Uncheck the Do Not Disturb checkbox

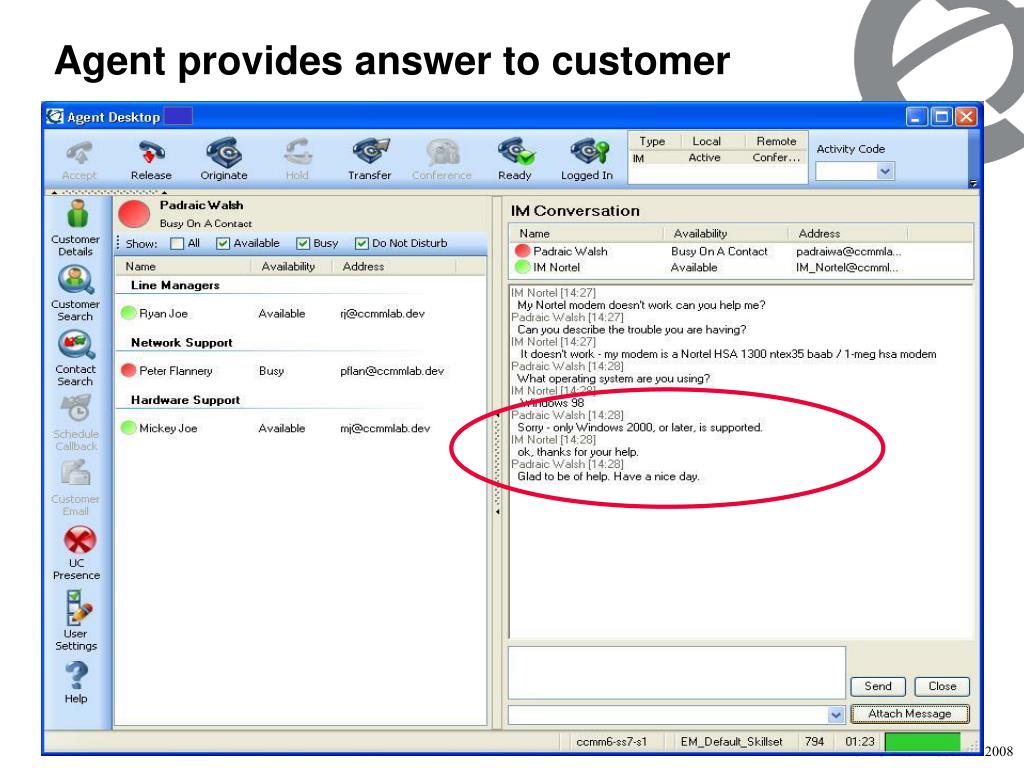362,244
